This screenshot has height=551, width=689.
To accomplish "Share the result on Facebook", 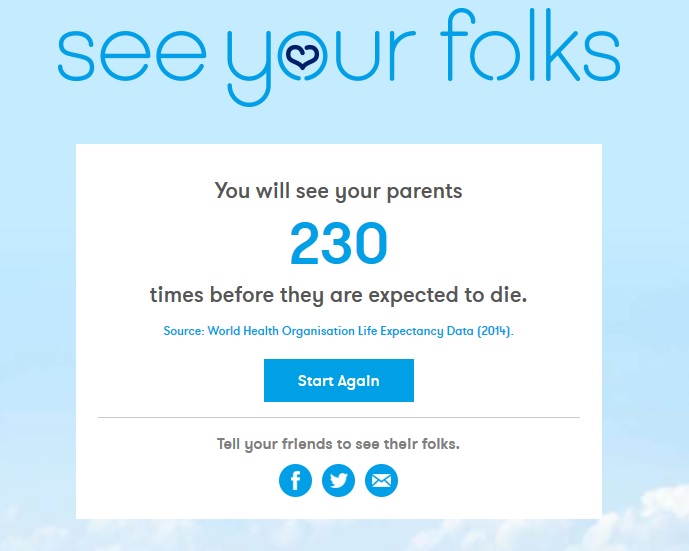I will tap(295, 481).
